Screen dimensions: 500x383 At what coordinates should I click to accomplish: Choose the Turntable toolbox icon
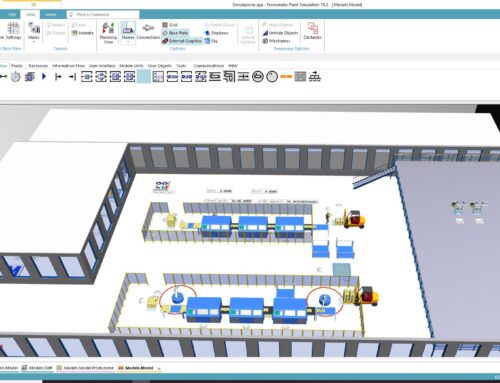(x=258, y=77)
